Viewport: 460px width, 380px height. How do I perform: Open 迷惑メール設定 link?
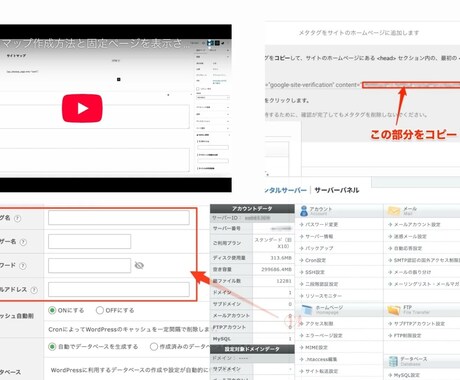tap(410, 237)
